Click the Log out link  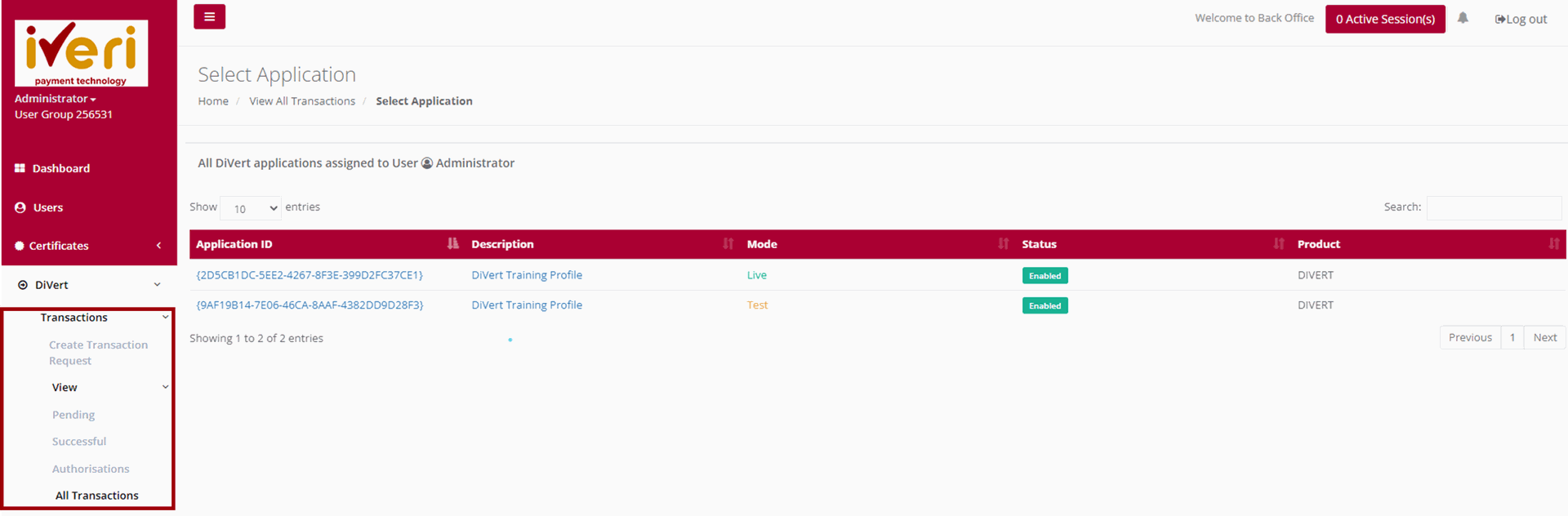[x=1521, y=19]
